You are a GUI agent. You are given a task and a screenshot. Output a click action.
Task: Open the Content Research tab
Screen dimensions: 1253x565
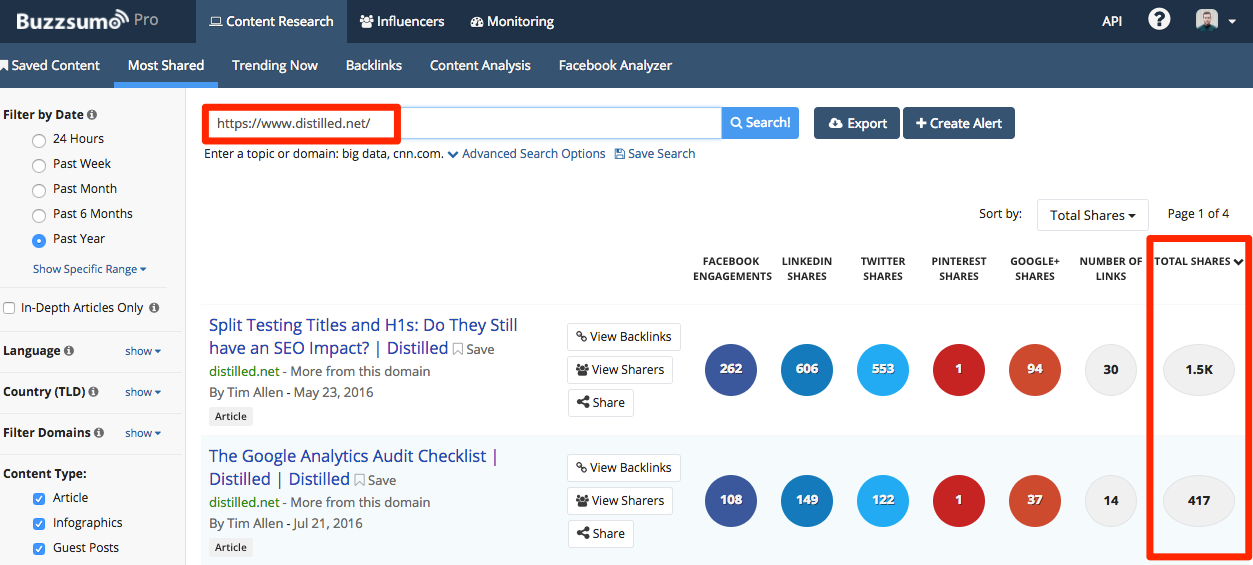[x=271, y=21]
